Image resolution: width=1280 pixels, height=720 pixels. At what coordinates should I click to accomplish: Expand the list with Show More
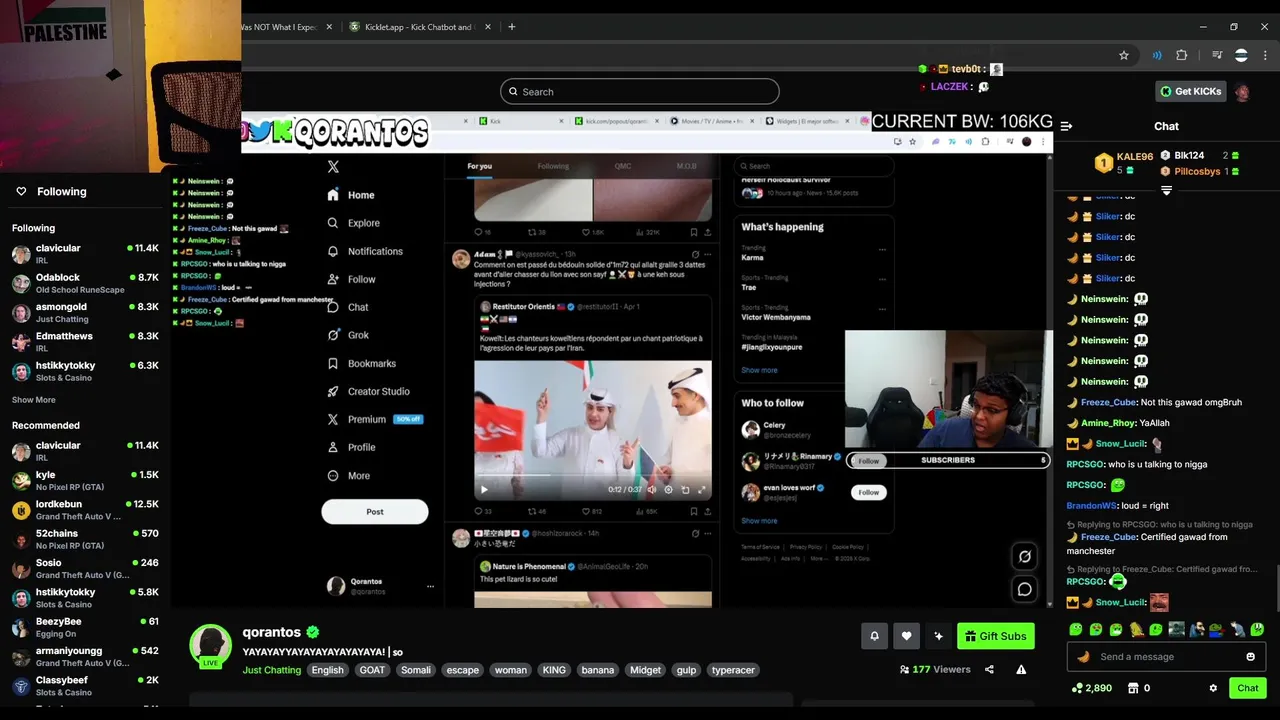click(34, 400)
